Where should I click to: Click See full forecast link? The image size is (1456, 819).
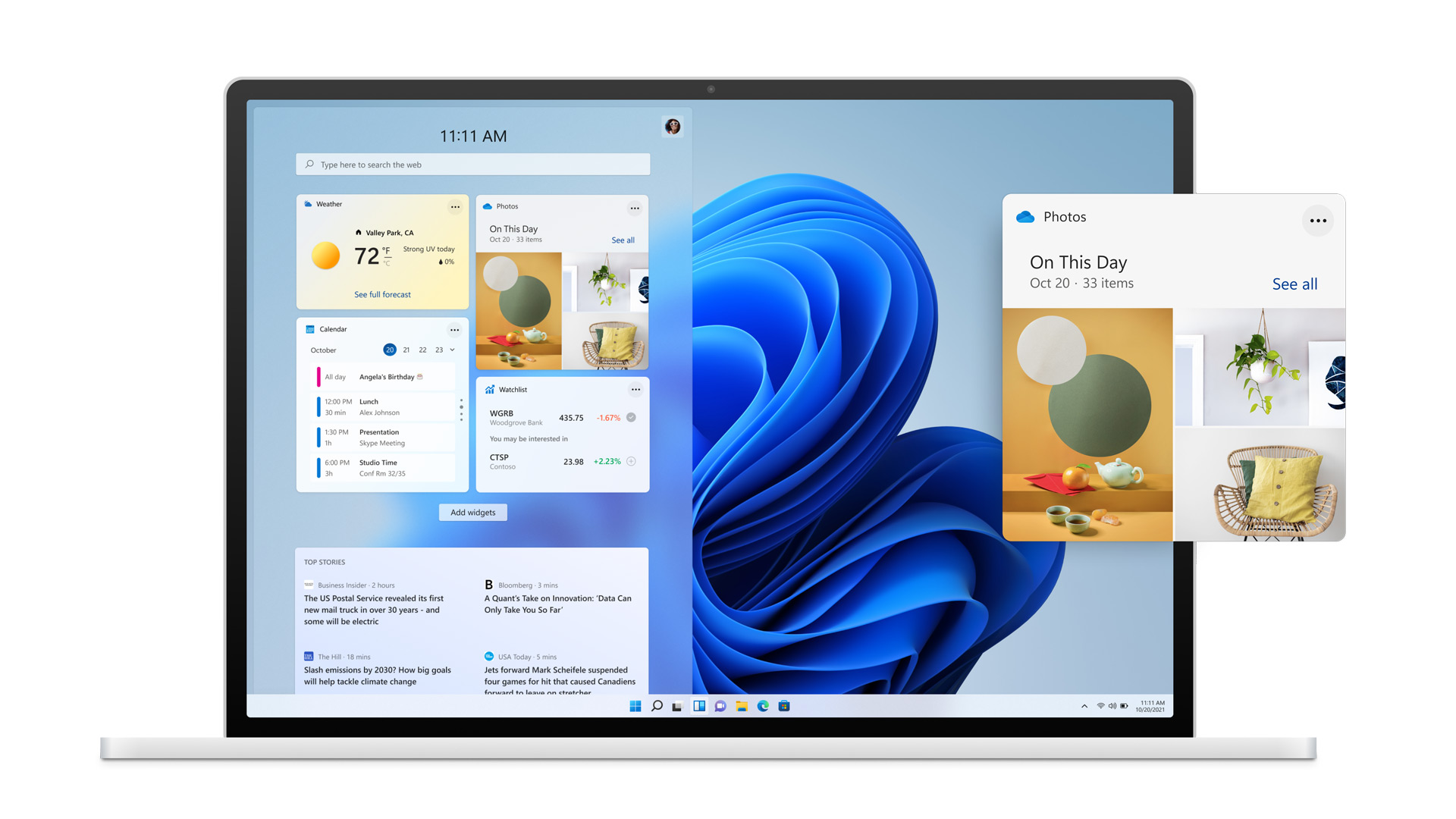tap(382, 294)
